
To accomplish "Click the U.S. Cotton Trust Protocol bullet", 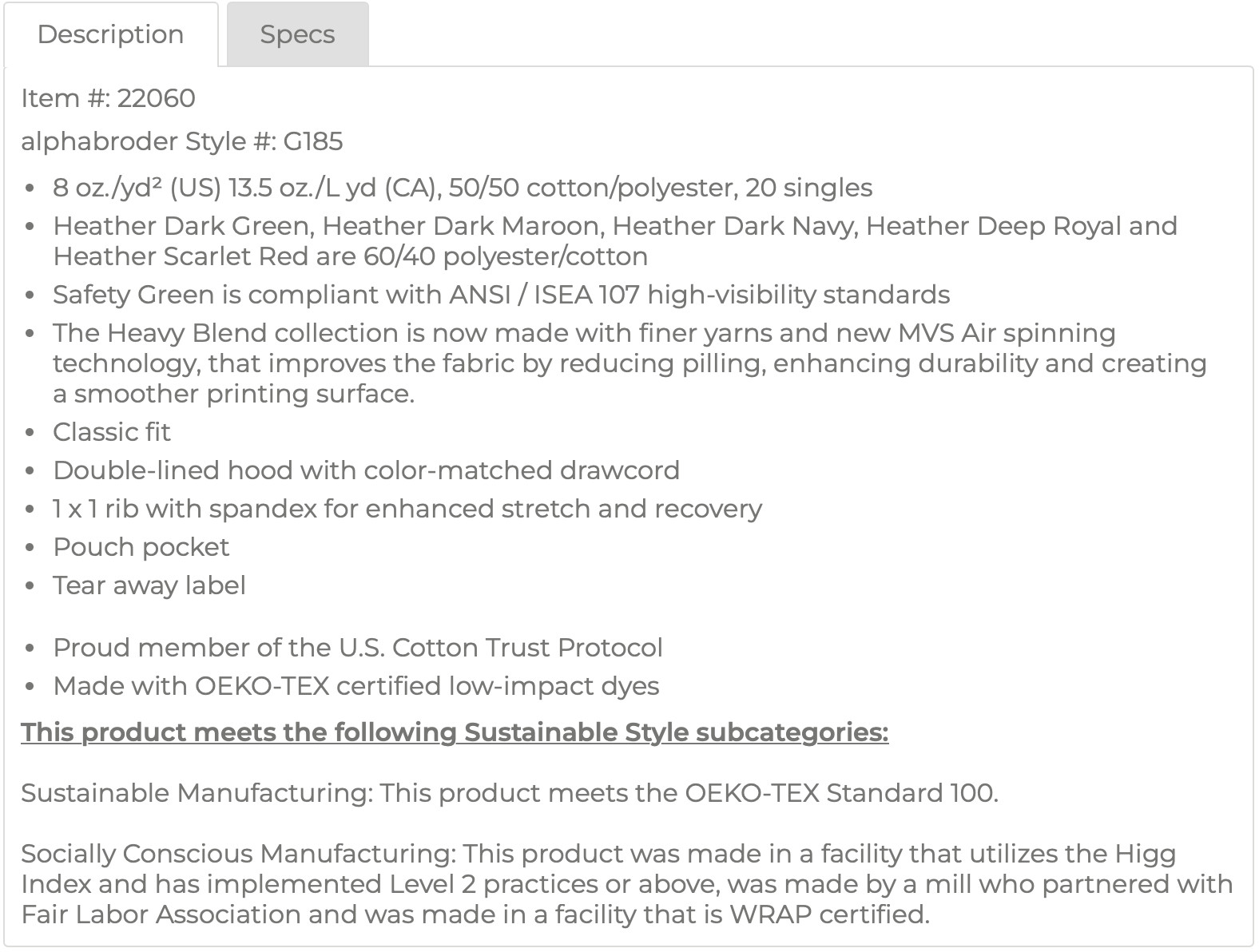I will click(357, 648).
